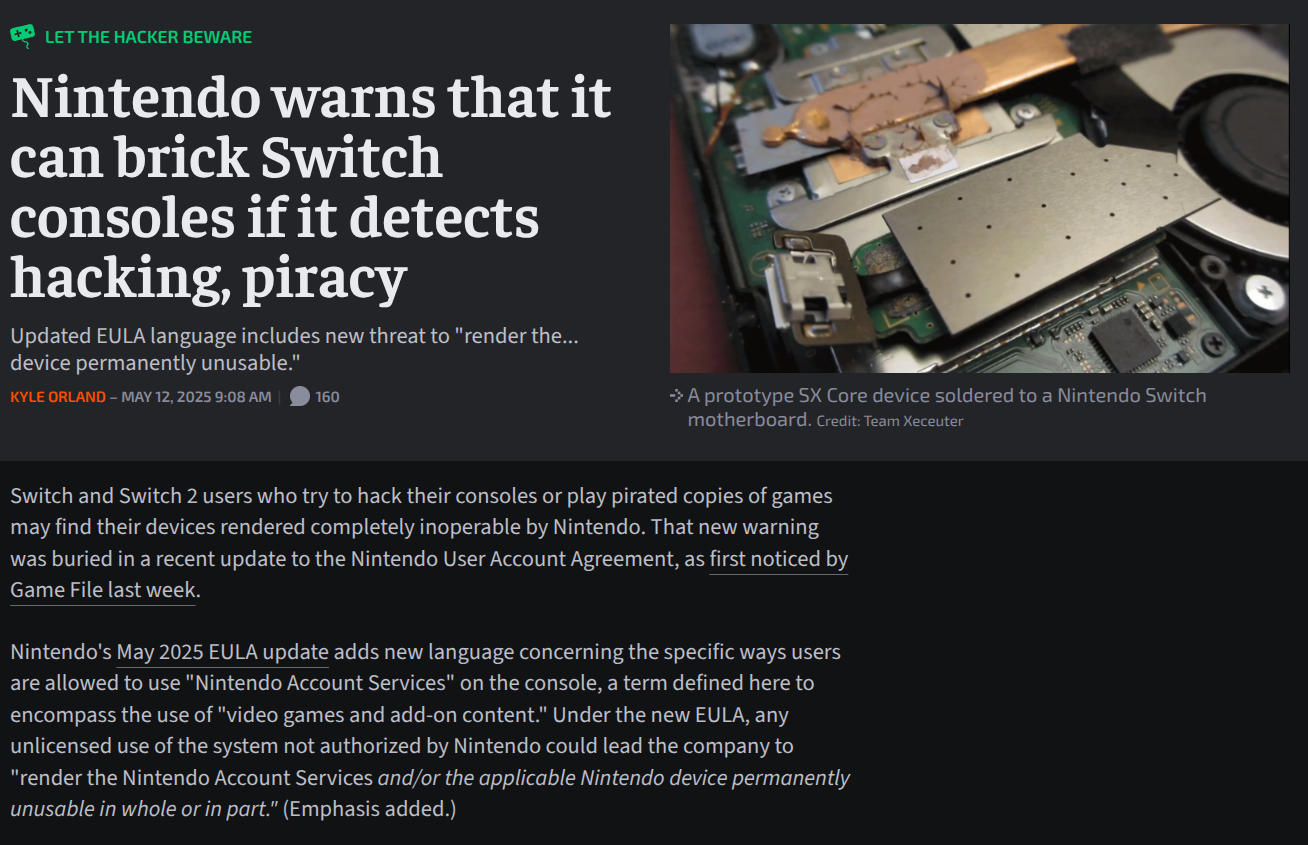Image resolution: width=1308 pixels, height=845 pixels.
Task: Click the paragraph starting "Switch and Switch 2 users"
Action: [x=429, y=543]
